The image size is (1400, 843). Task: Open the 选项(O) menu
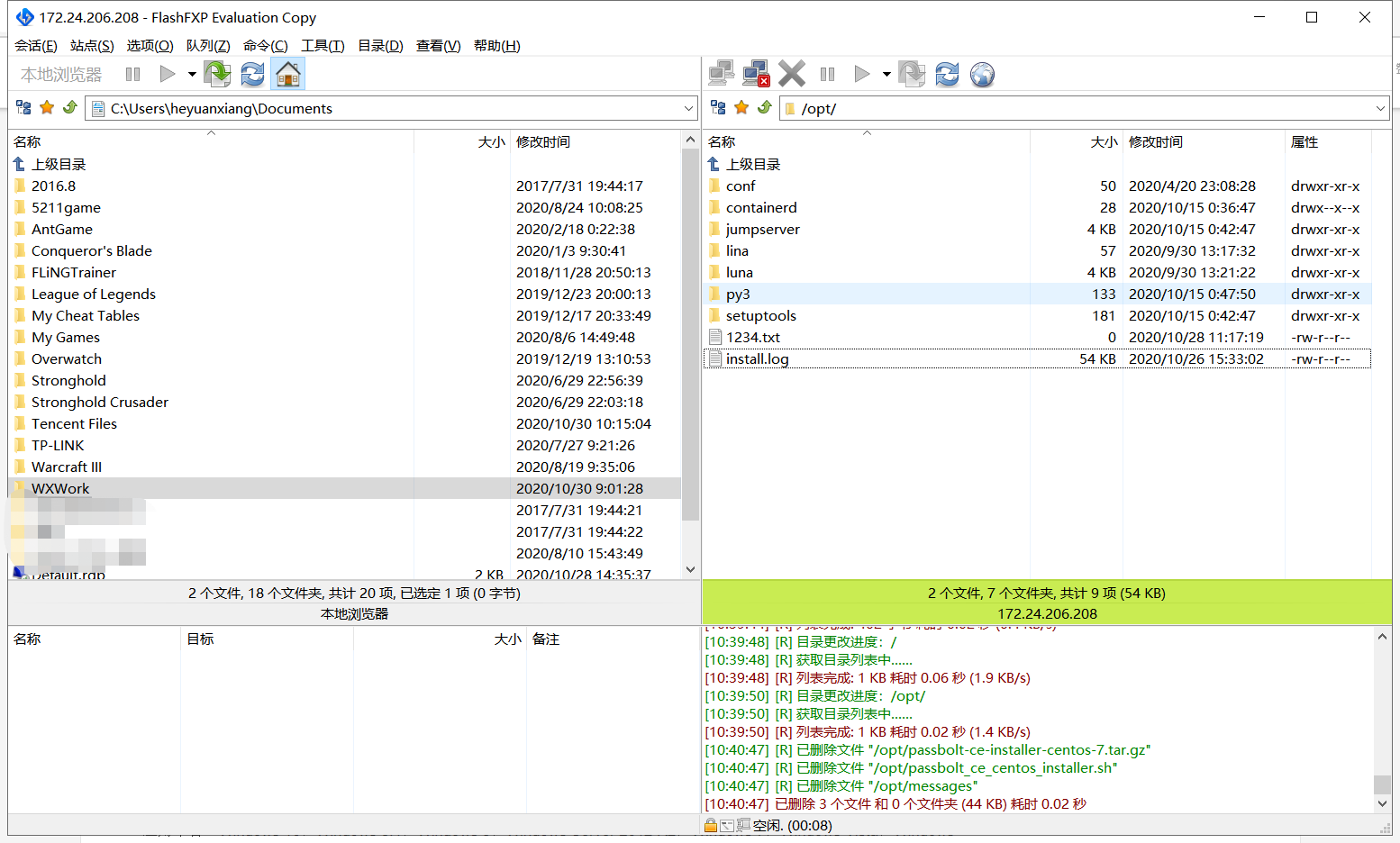150,46
